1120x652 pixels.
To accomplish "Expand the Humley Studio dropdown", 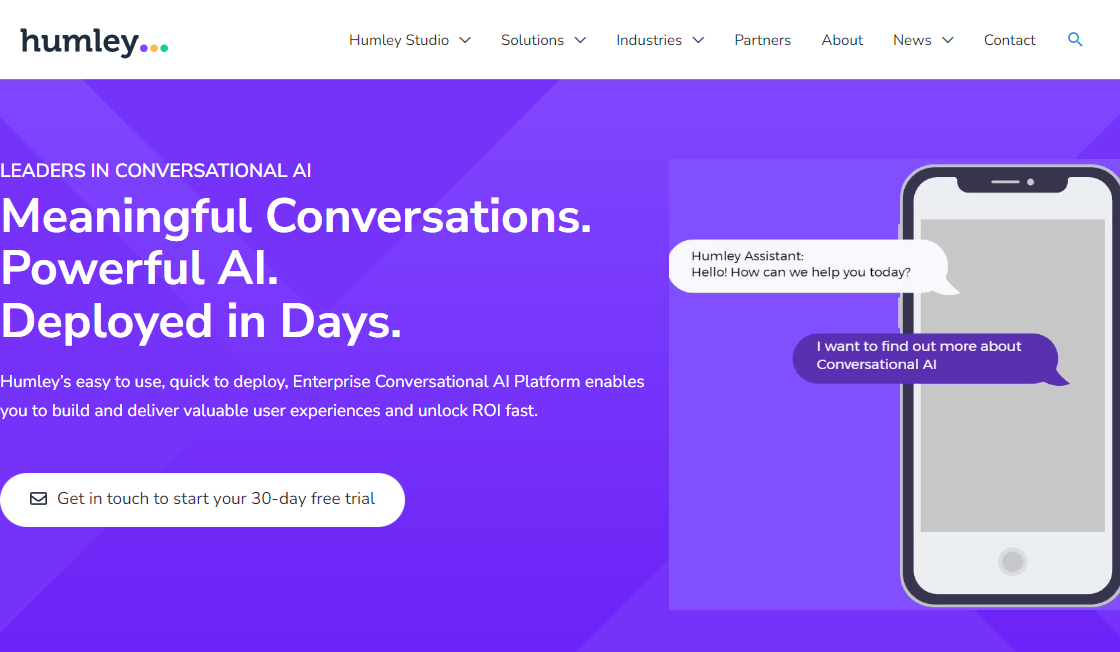I will coord(399,40).
